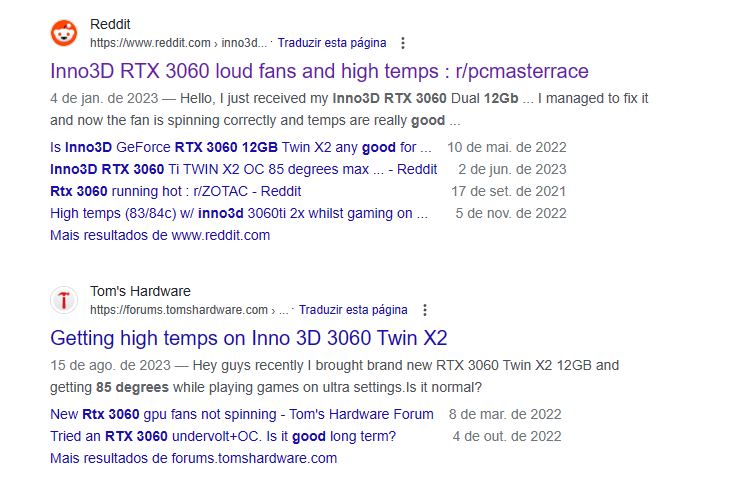Click 'Traduzir esta página' for Tom's Hardware result
This screenshot has height=500, width=732.
pos(353,310)
